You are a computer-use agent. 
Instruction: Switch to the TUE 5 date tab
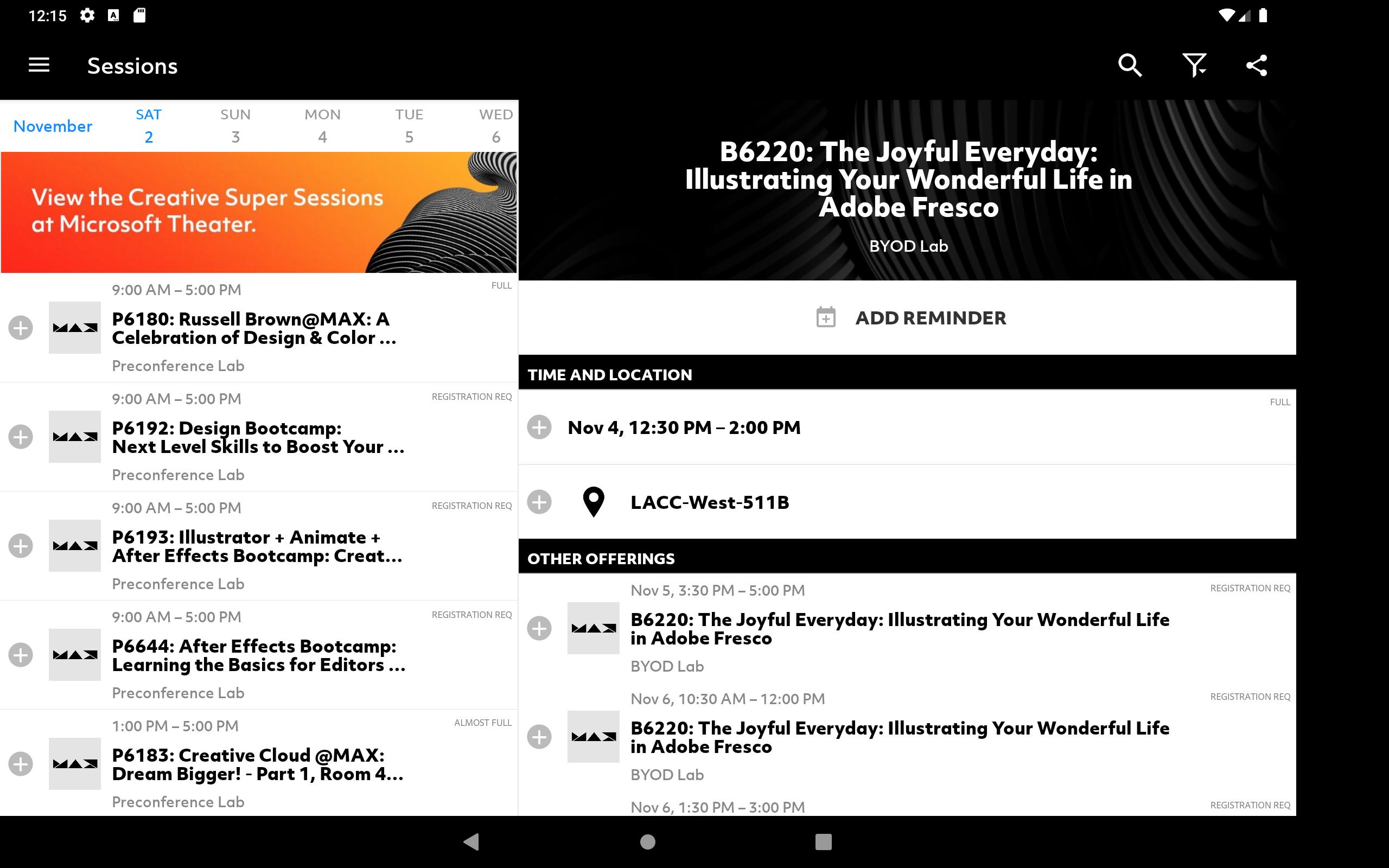409,126
